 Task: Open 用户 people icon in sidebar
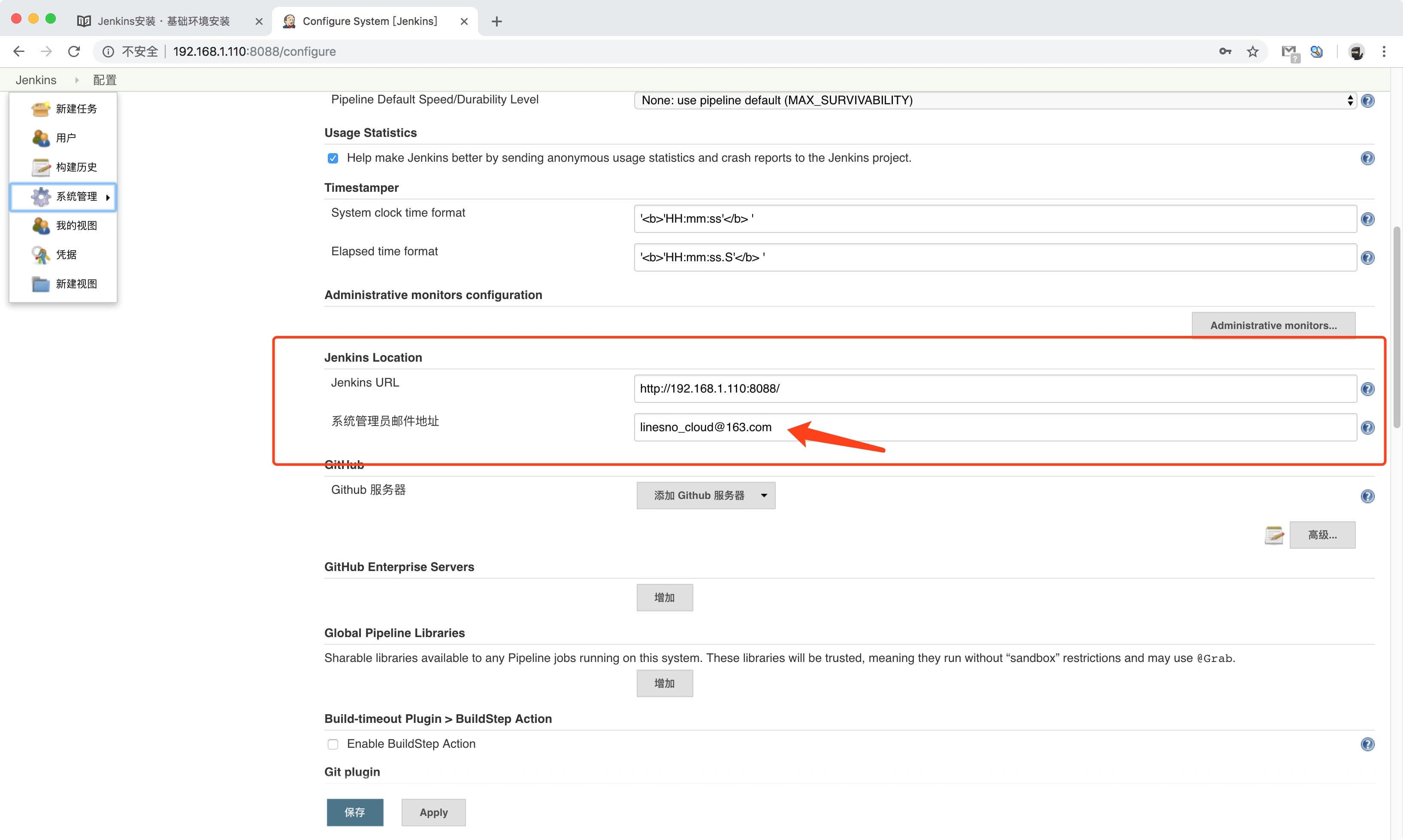coord(40,138)
